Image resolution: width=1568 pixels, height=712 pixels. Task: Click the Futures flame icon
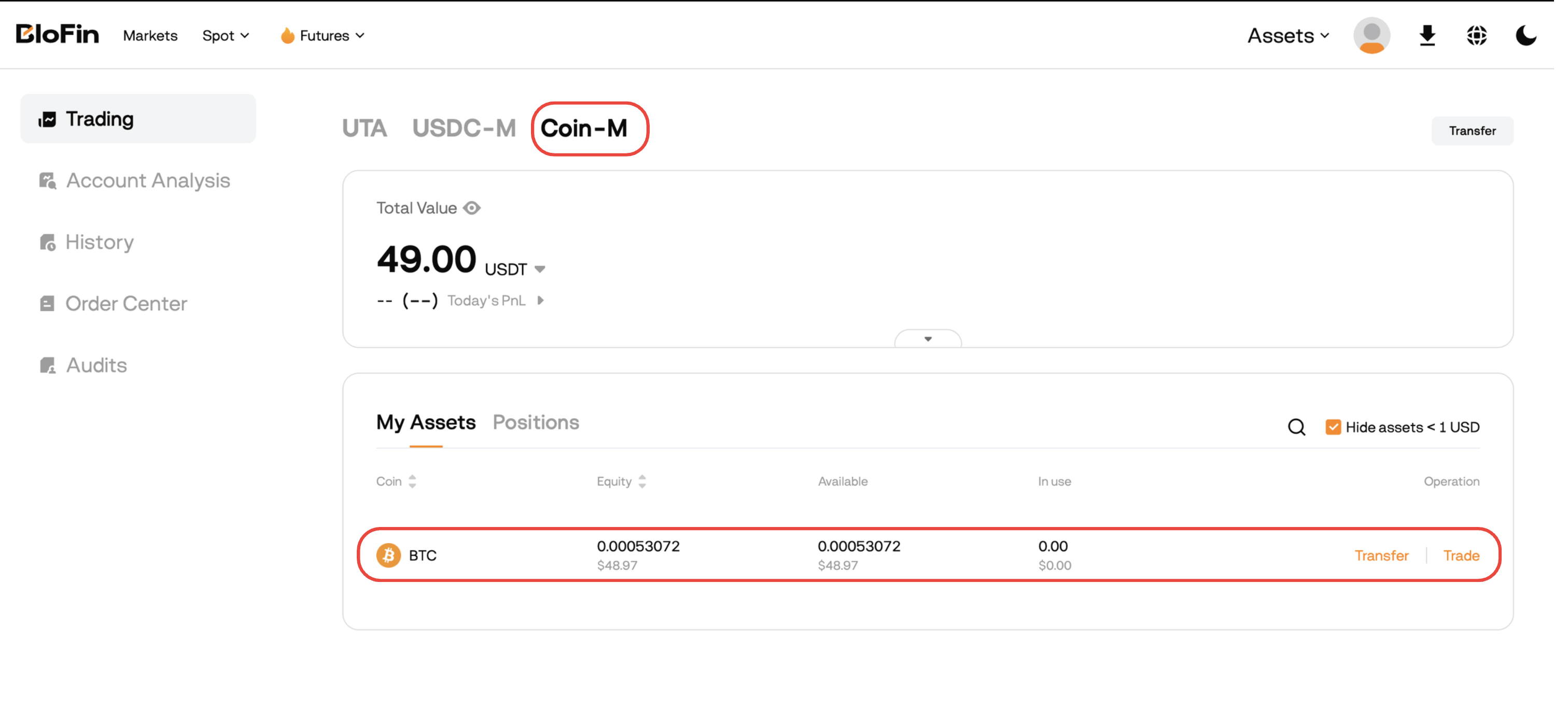[287, 35]
